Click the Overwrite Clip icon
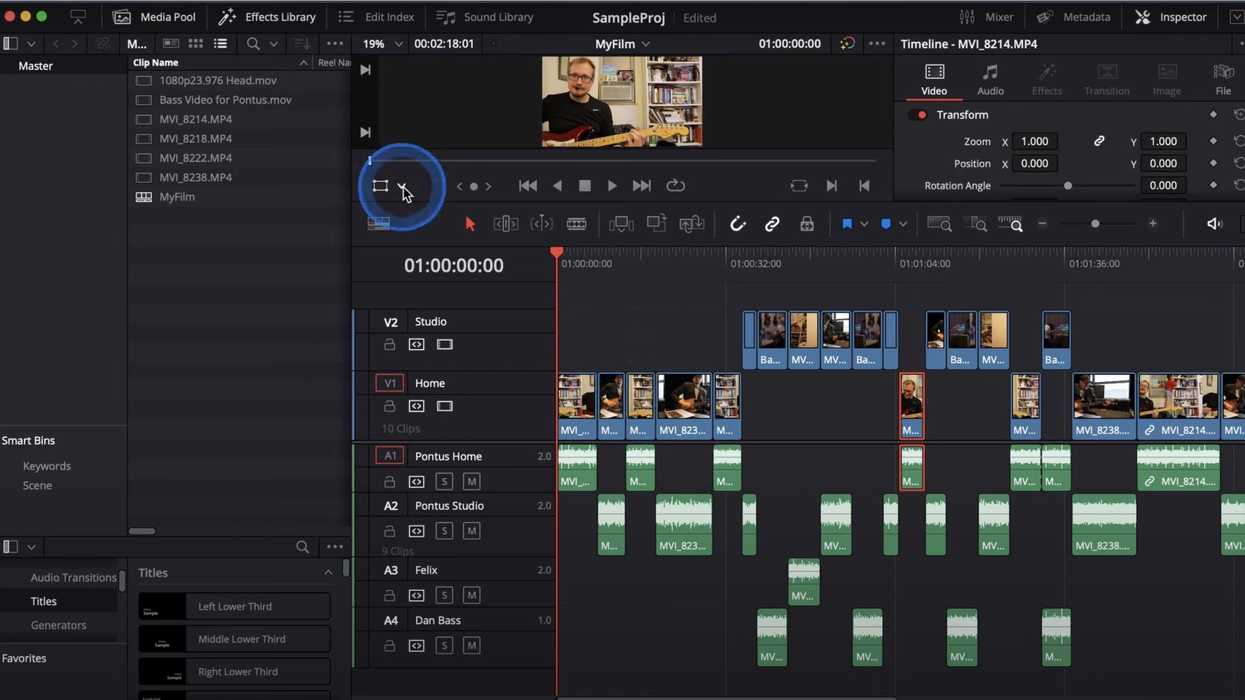Image resolution: width=1245 pixels, height=700 pixels. tap(656, 224)
